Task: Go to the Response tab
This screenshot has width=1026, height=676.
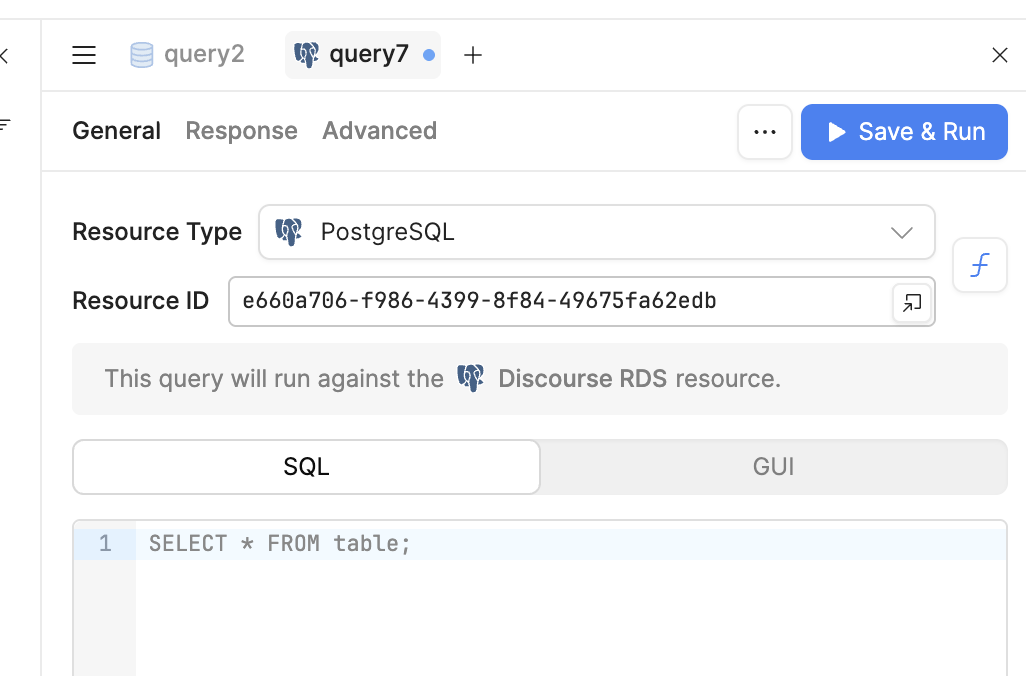Action: coord(241,131)
